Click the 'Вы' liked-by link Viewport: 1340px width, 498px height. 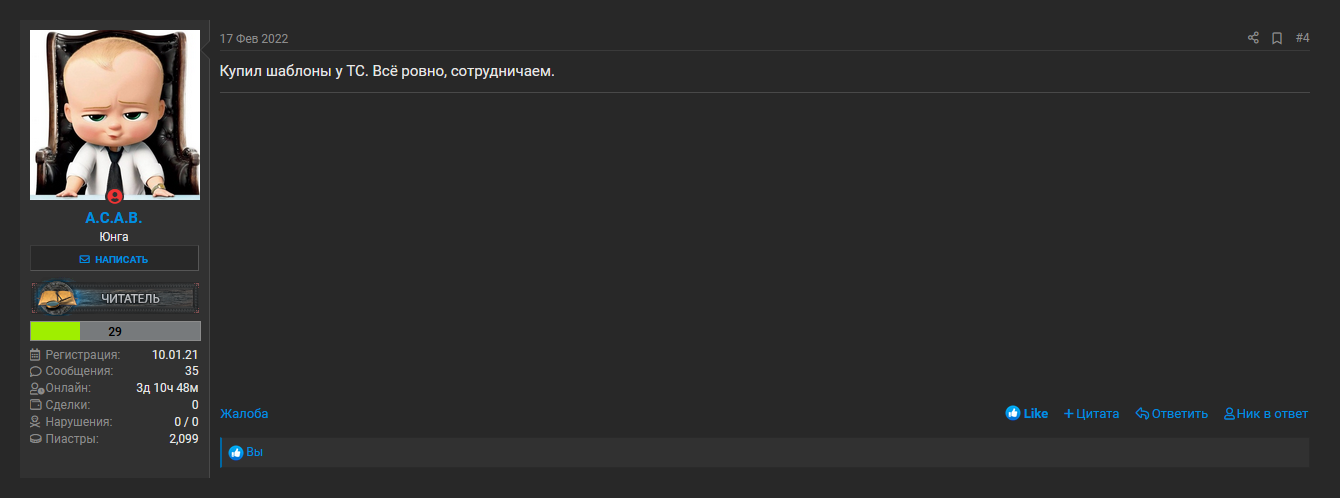coord(255,453)
